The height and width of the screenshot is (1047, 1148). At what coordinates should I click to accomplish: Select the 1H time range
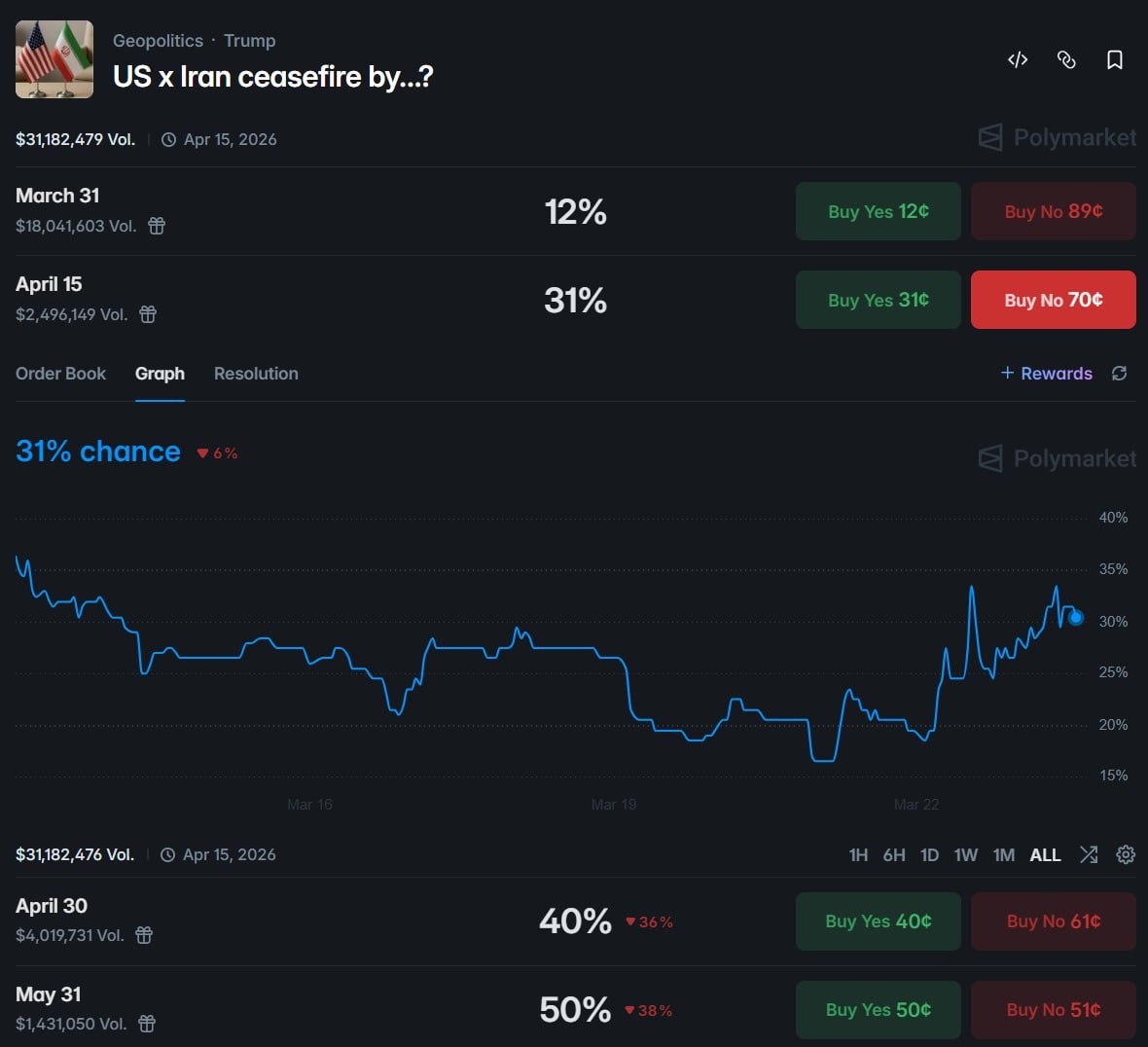click(x=858, y=855)
